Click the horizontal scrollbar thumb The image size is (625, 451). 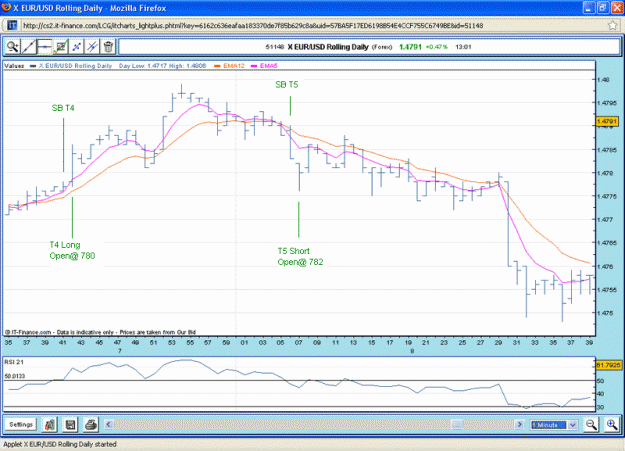click(457, 425)
